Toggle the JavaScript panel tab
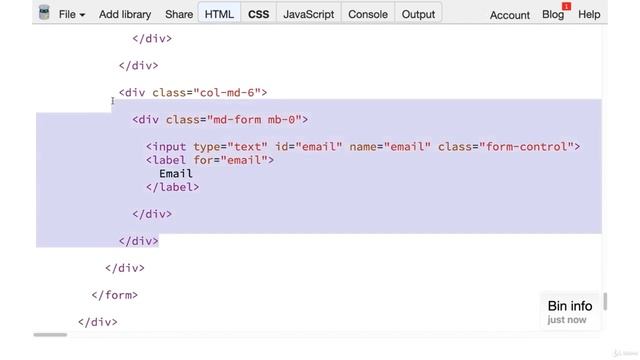Viewport: 640px width, 360px height. [x=309, y=13]
